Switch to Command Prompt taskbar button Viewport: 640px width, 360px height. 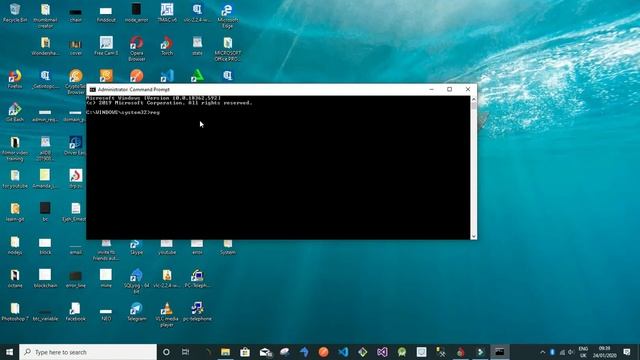point(500,352)
